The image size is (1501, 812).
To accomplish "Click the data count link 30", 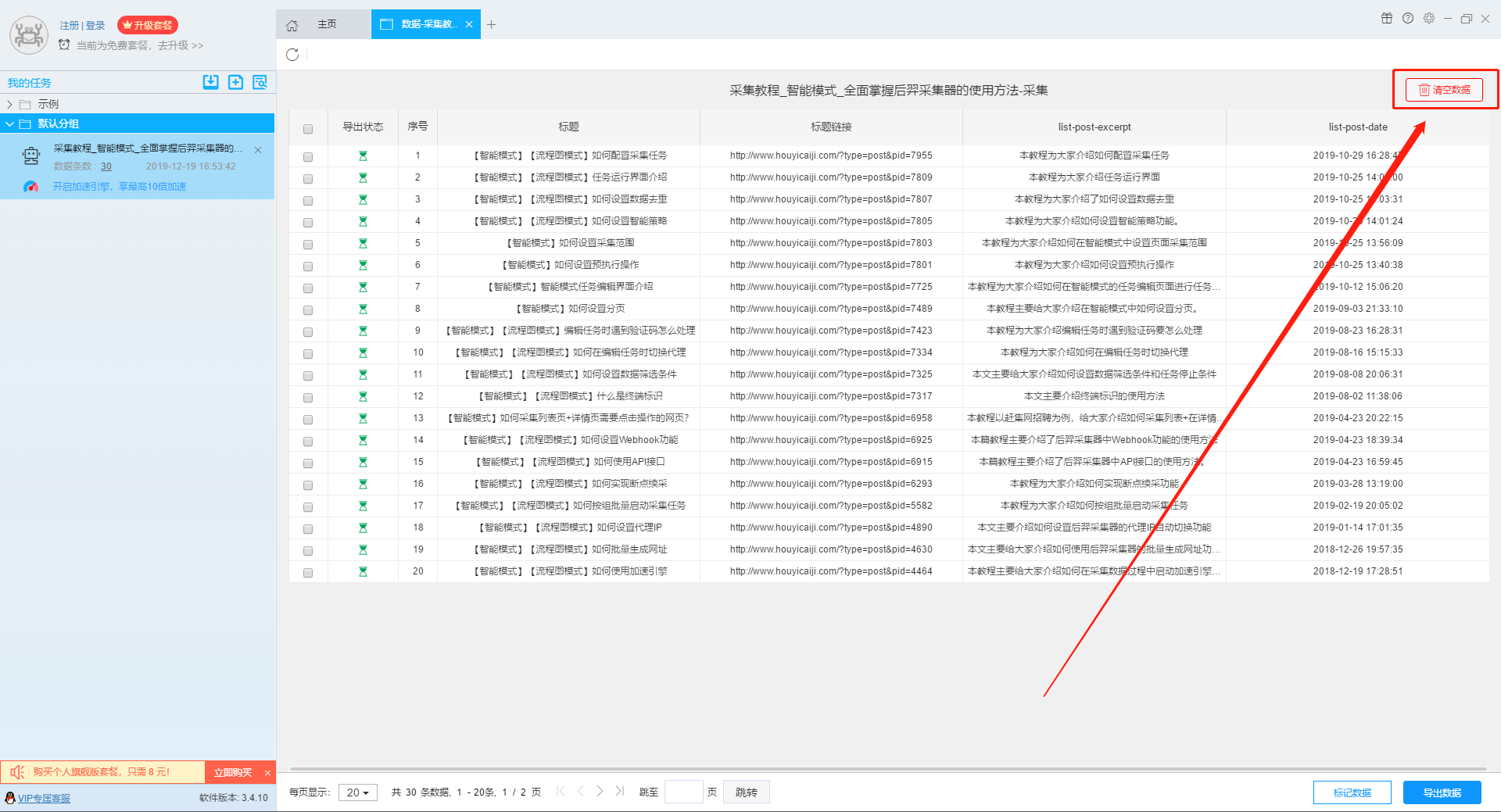I will 106,166.
